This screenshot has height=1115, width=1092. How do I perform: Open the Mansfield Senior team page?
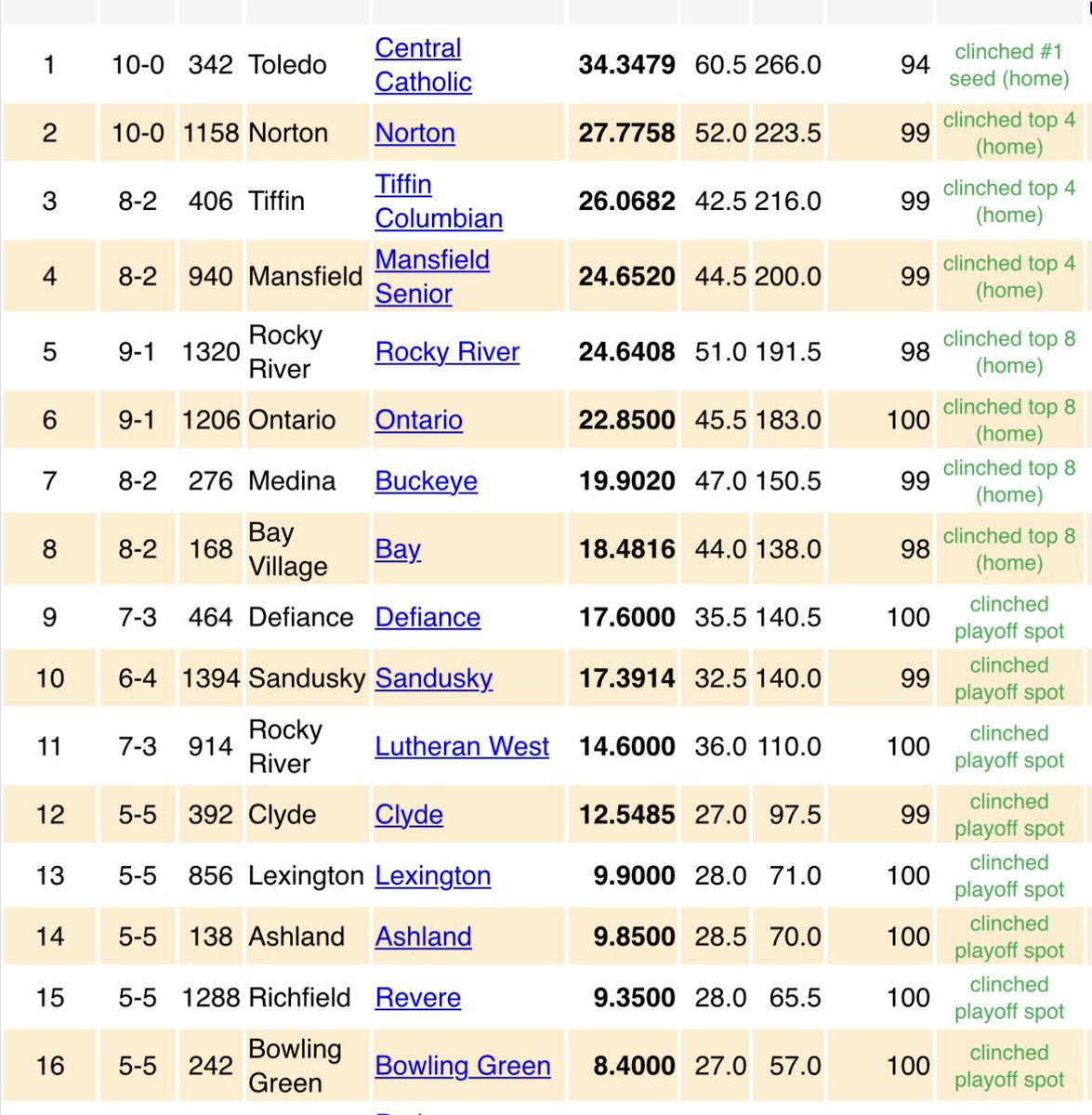tap(431, 276)
